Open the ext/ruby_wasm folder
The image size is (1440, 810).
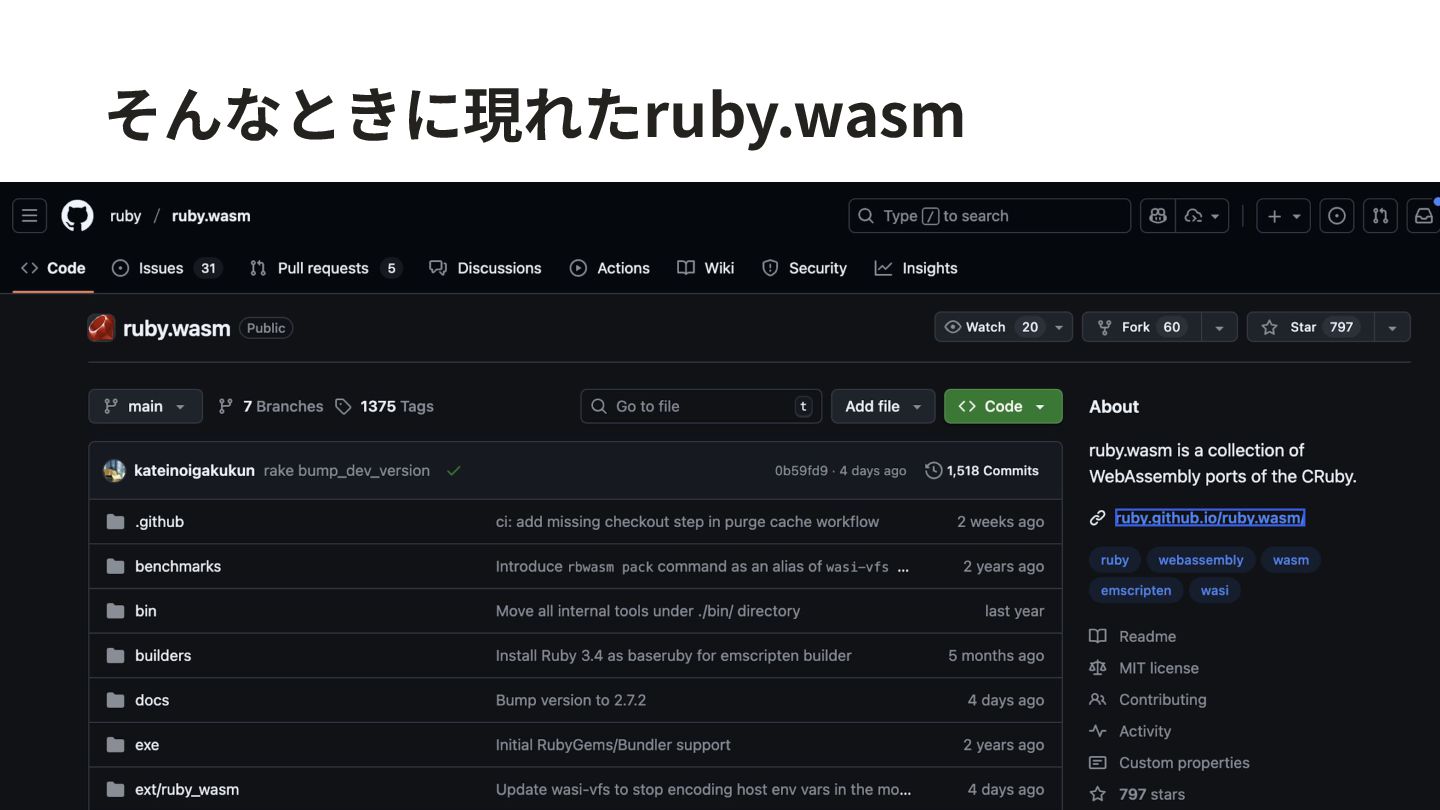click(187, 790)
